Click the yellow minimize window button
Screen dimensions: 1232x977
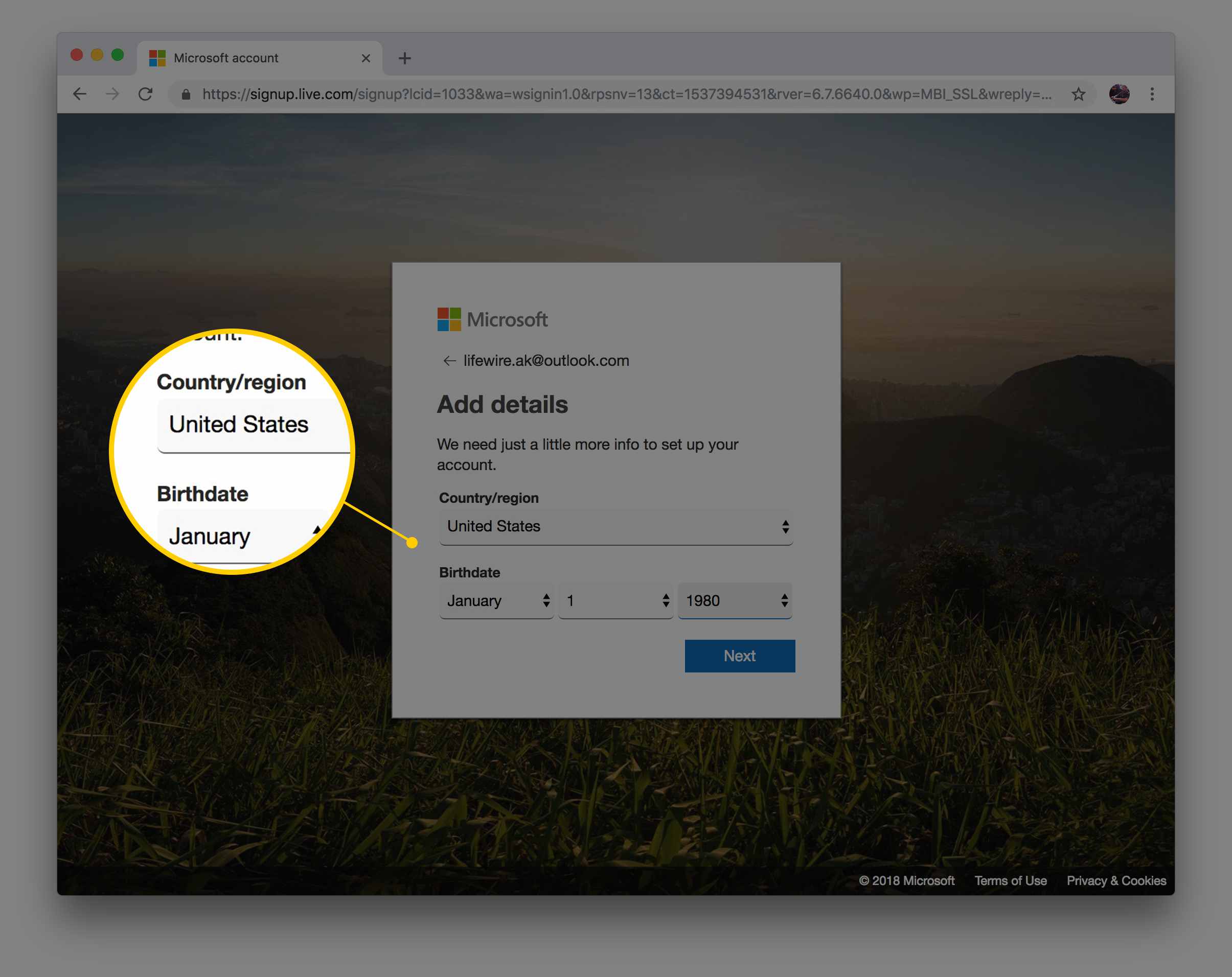click(97, 55)
